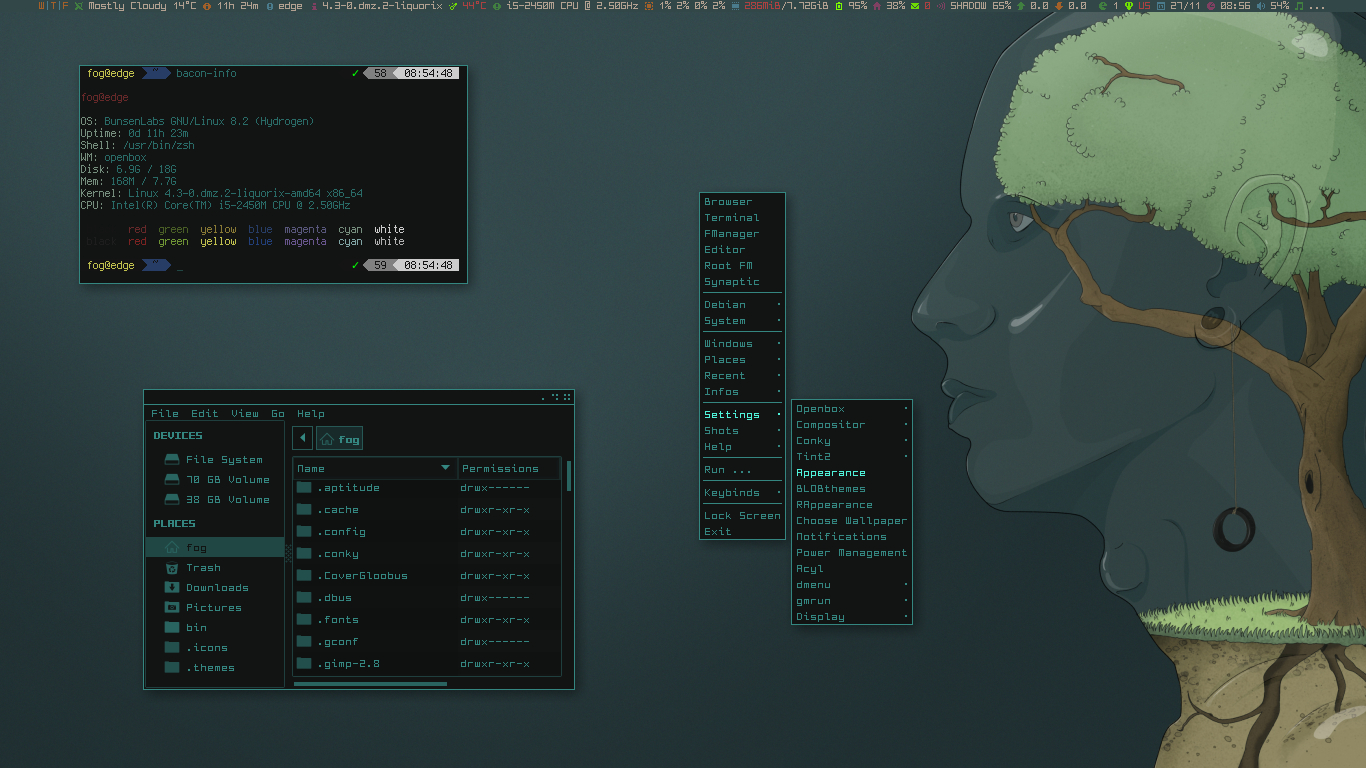Screen dimensions: 1366x768
Task: Open the File menu in file manager
Action: pyautogui.click(x=165, y=414)
